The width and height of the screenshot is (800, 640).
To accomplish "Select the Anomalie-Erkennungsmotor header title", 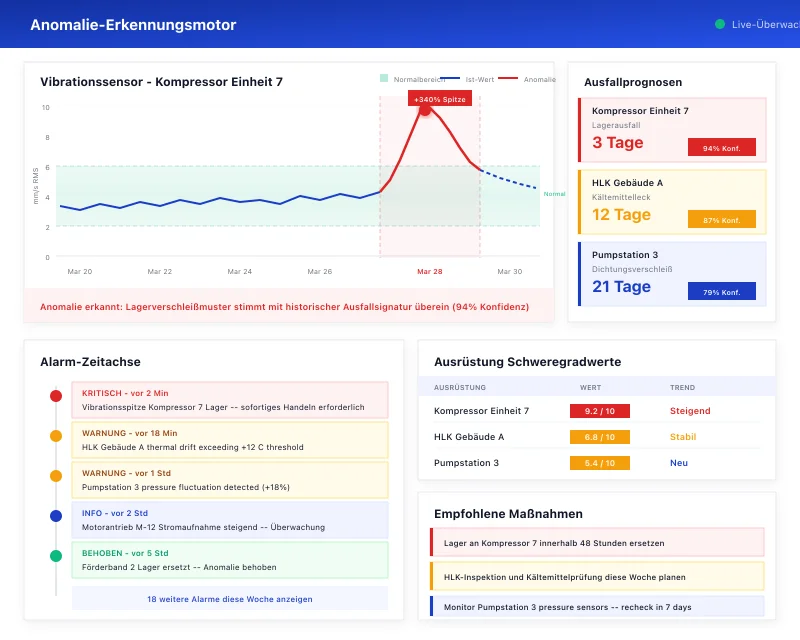I will [x=135, y=25].
